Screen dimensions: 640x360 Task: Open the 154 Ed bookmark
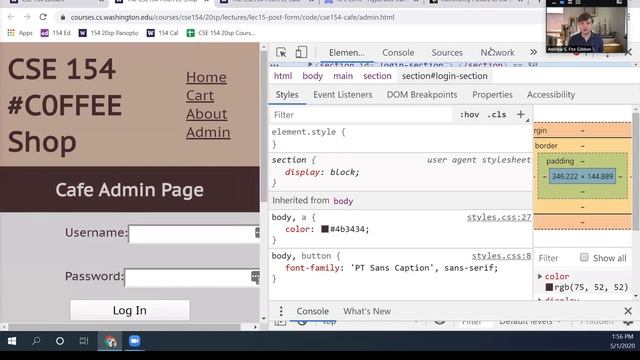pyautogui.click(x=56, y=33)
